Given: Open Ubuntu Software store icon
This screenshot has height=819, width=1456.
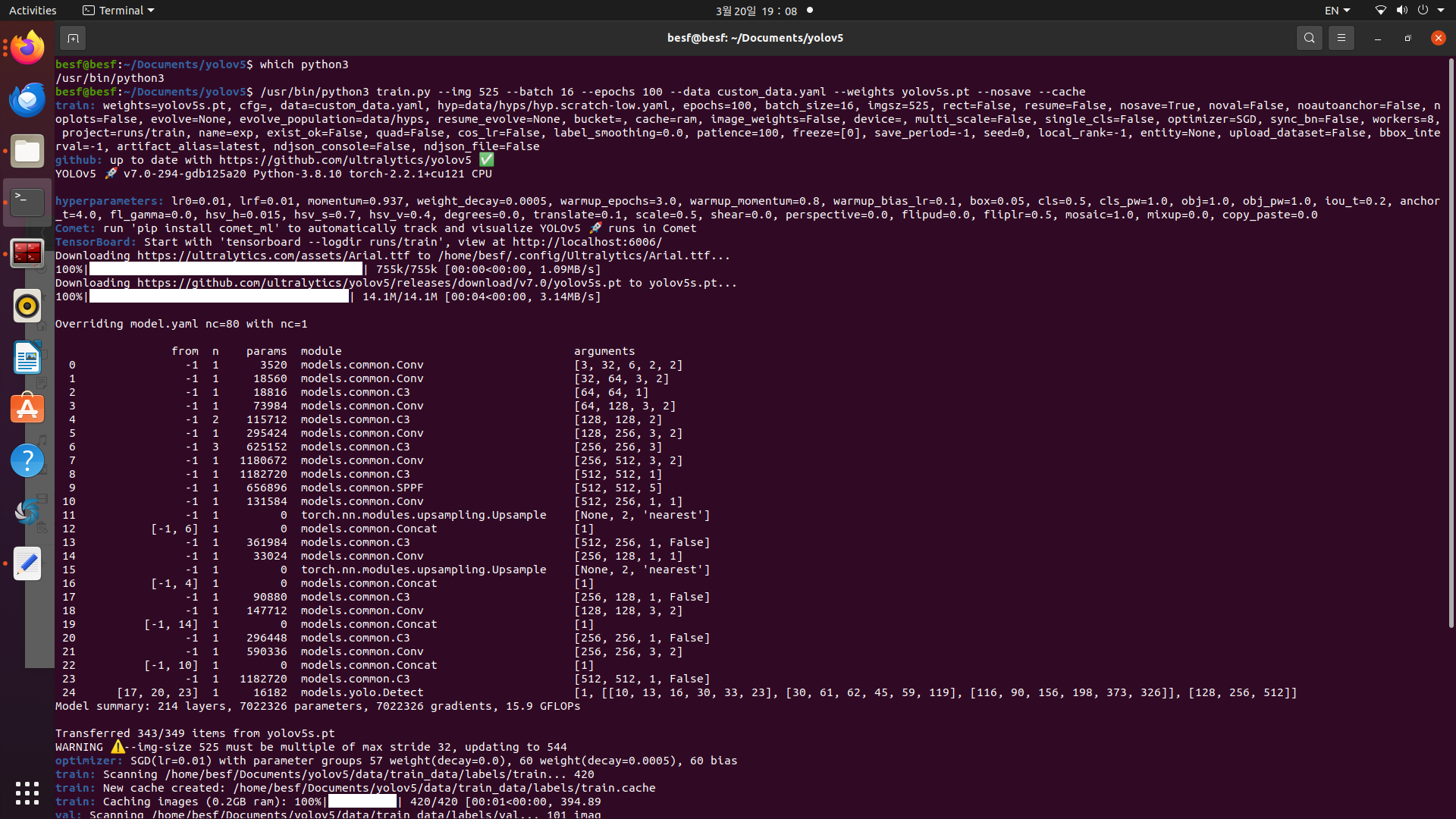Looking at the screenshot, I should coord(27,409).
